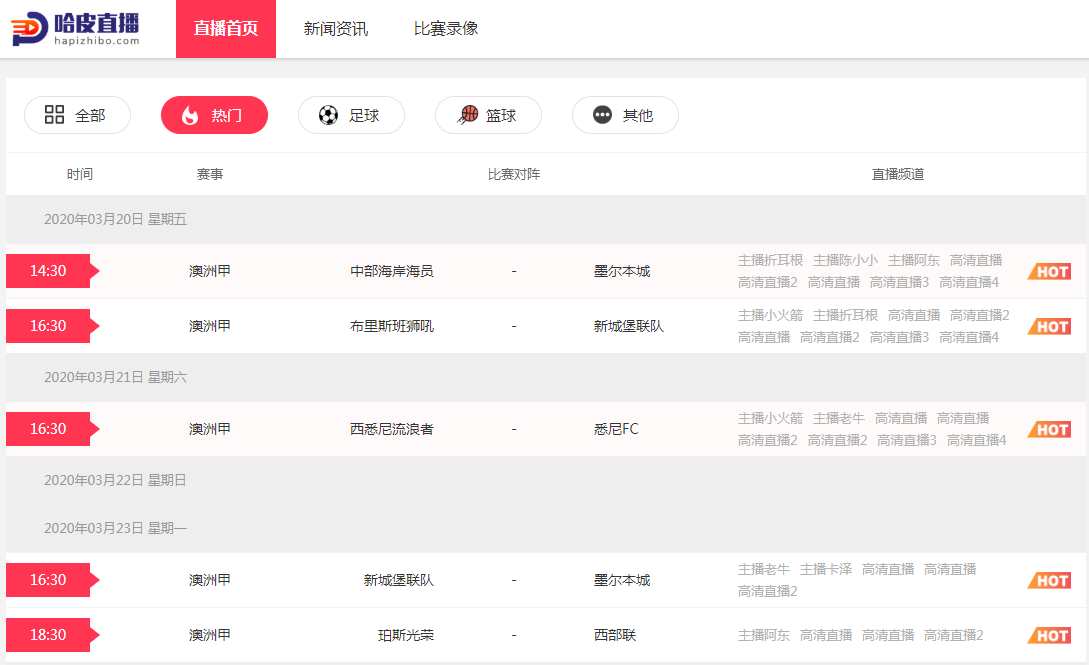The height and width of the screenshot is (665, 1089).
Task: Open 高清直播2 in 珀斯光荣 row
Action: (954, 635)
